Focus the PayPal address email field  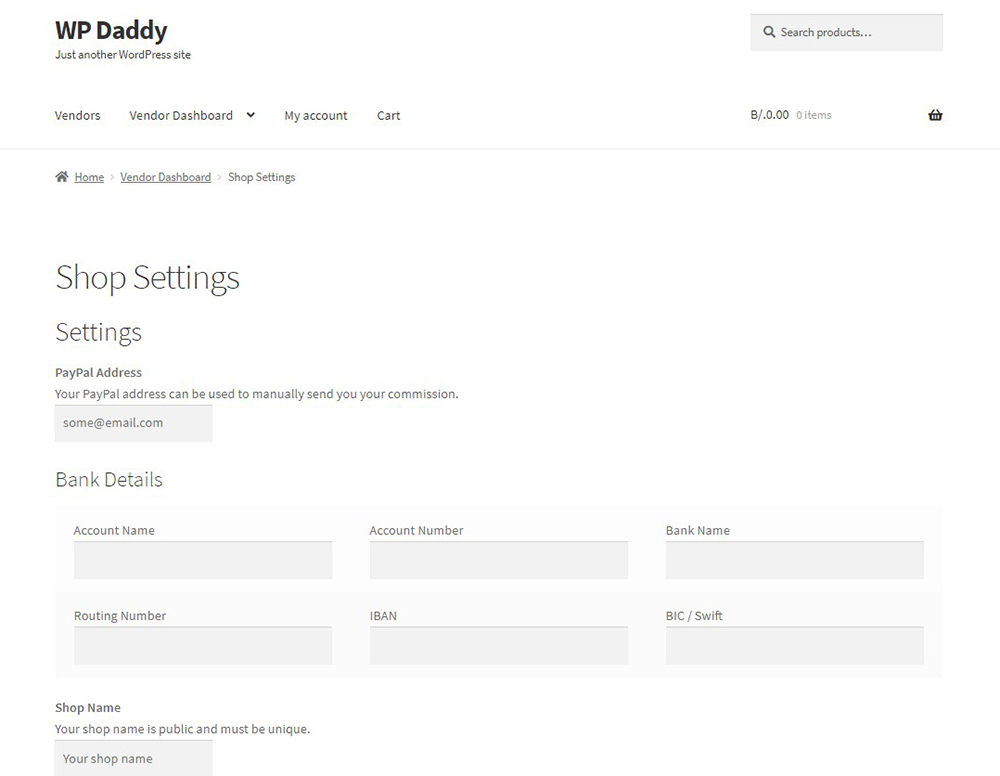(x=133, y=423)
